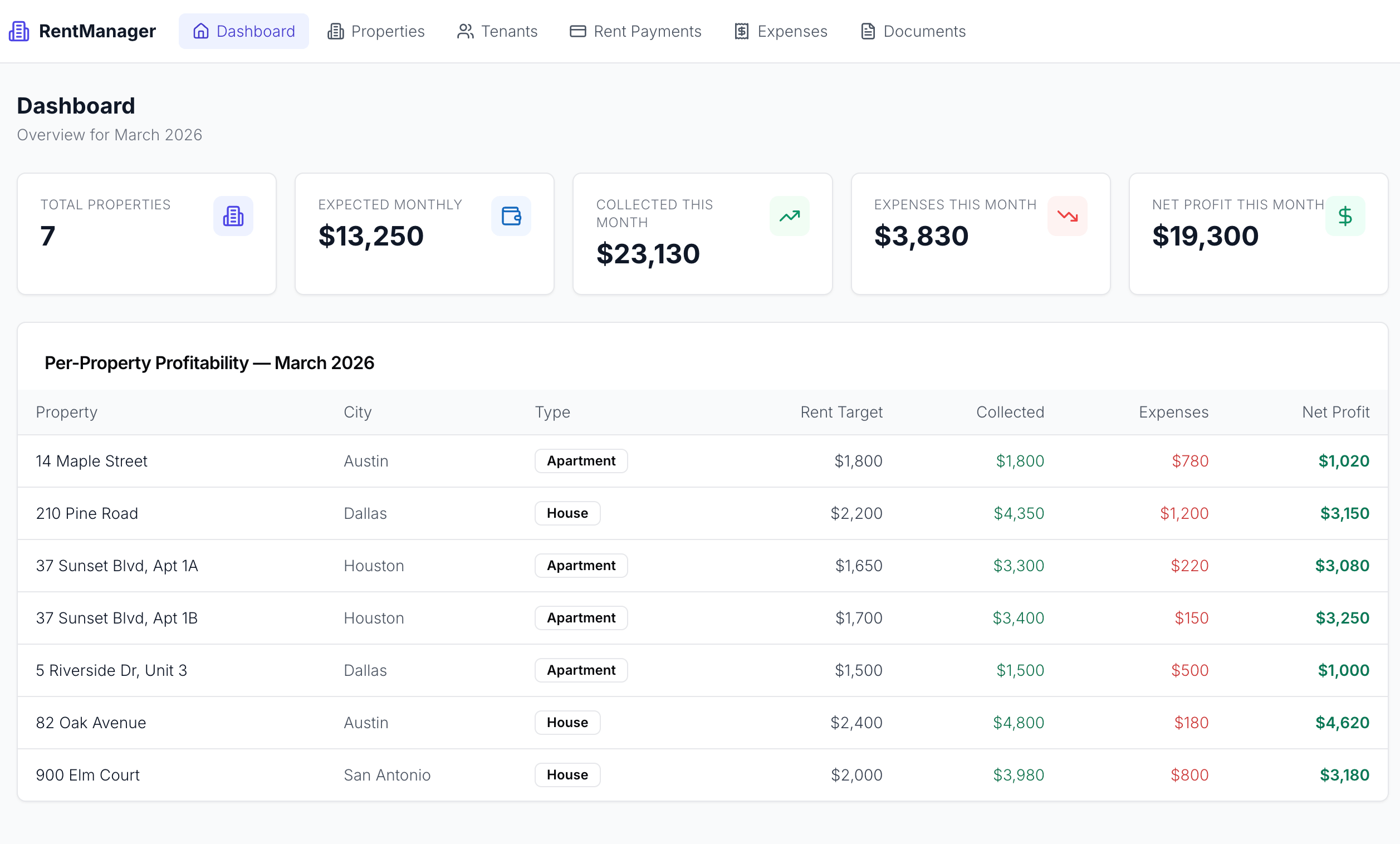Click the Net Profit column header

(1335, 413)
